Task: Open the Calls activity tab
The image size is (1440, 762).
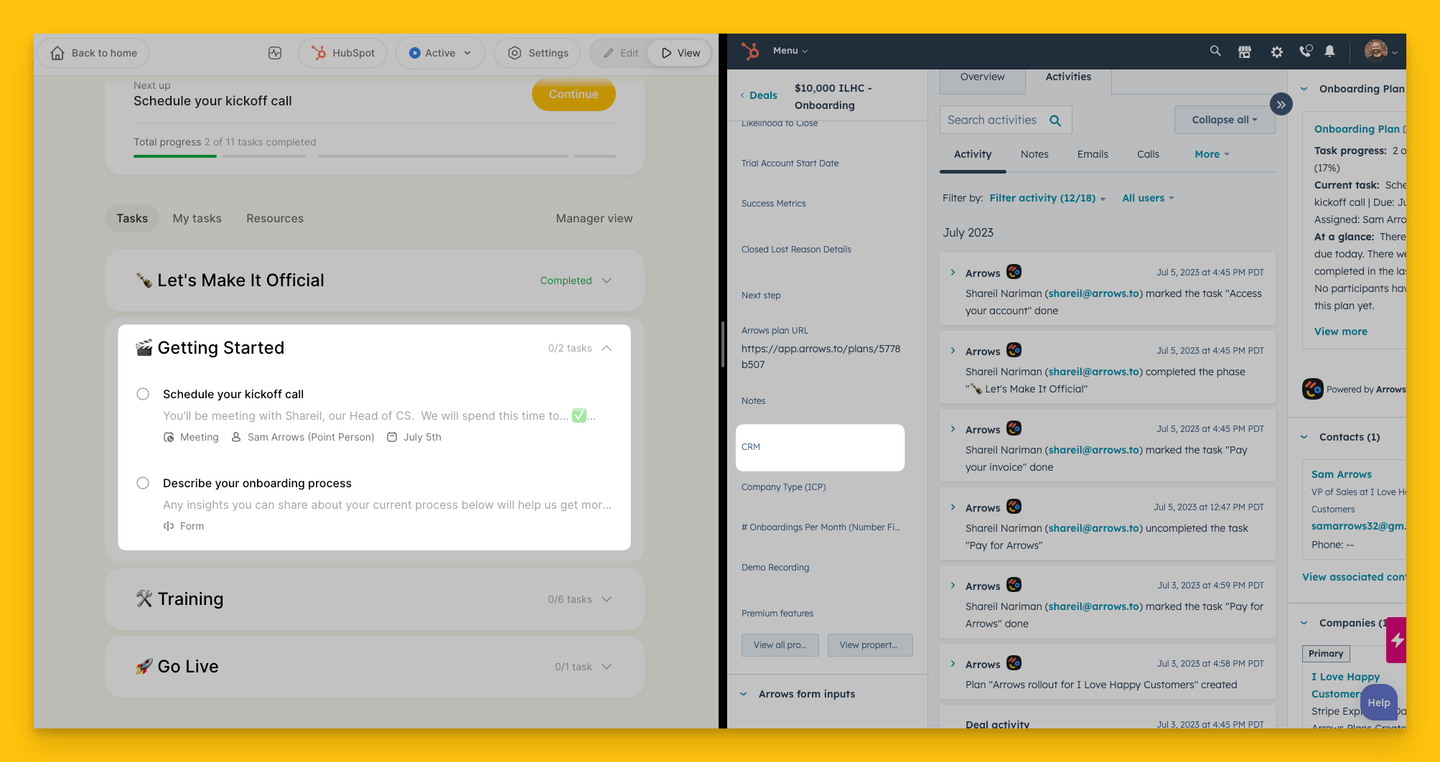Action: 1148,154
